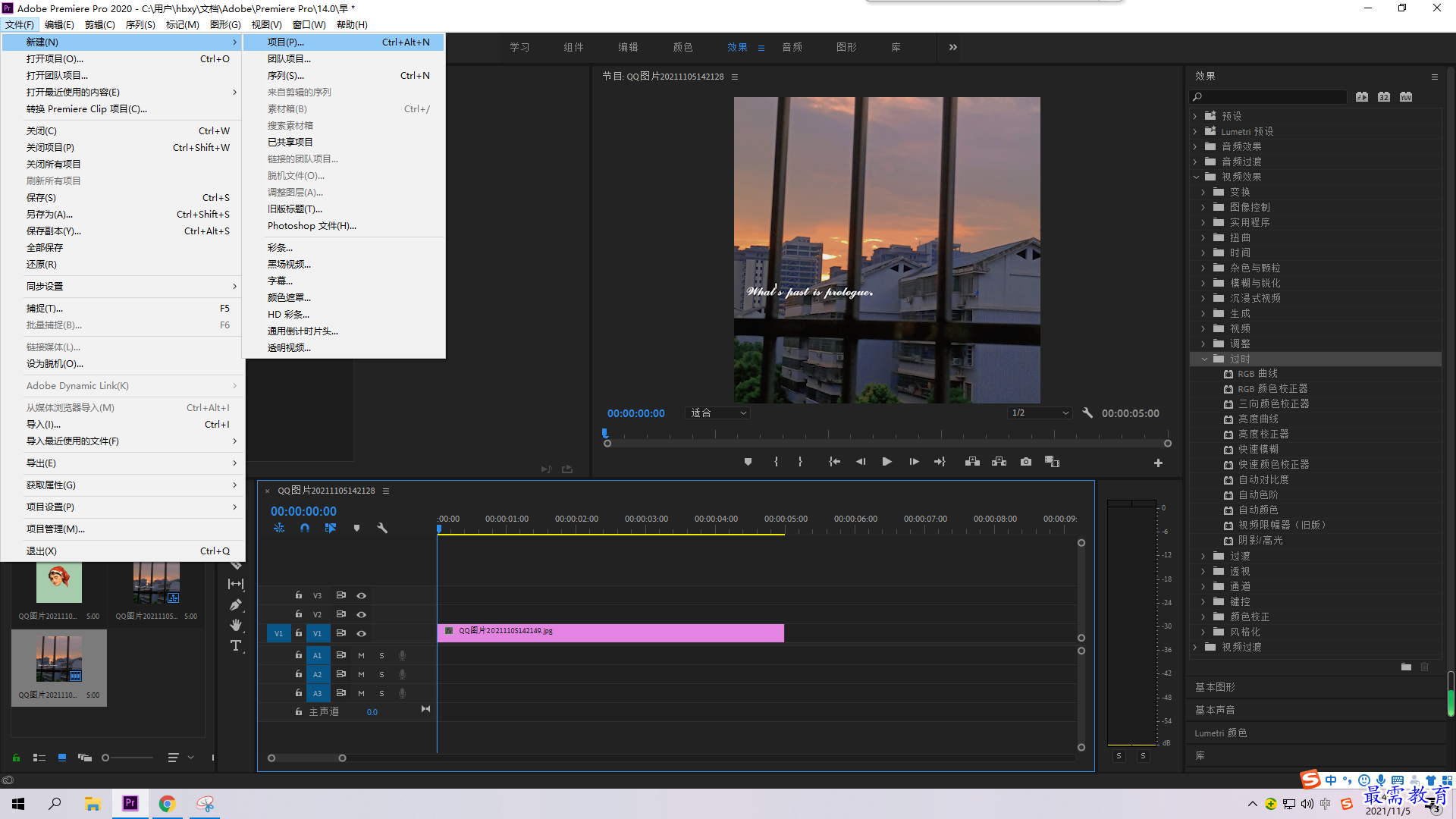Open Chrome from the Windows taskbar
Screen dimensions: 1456x819
tap(167, 803)
